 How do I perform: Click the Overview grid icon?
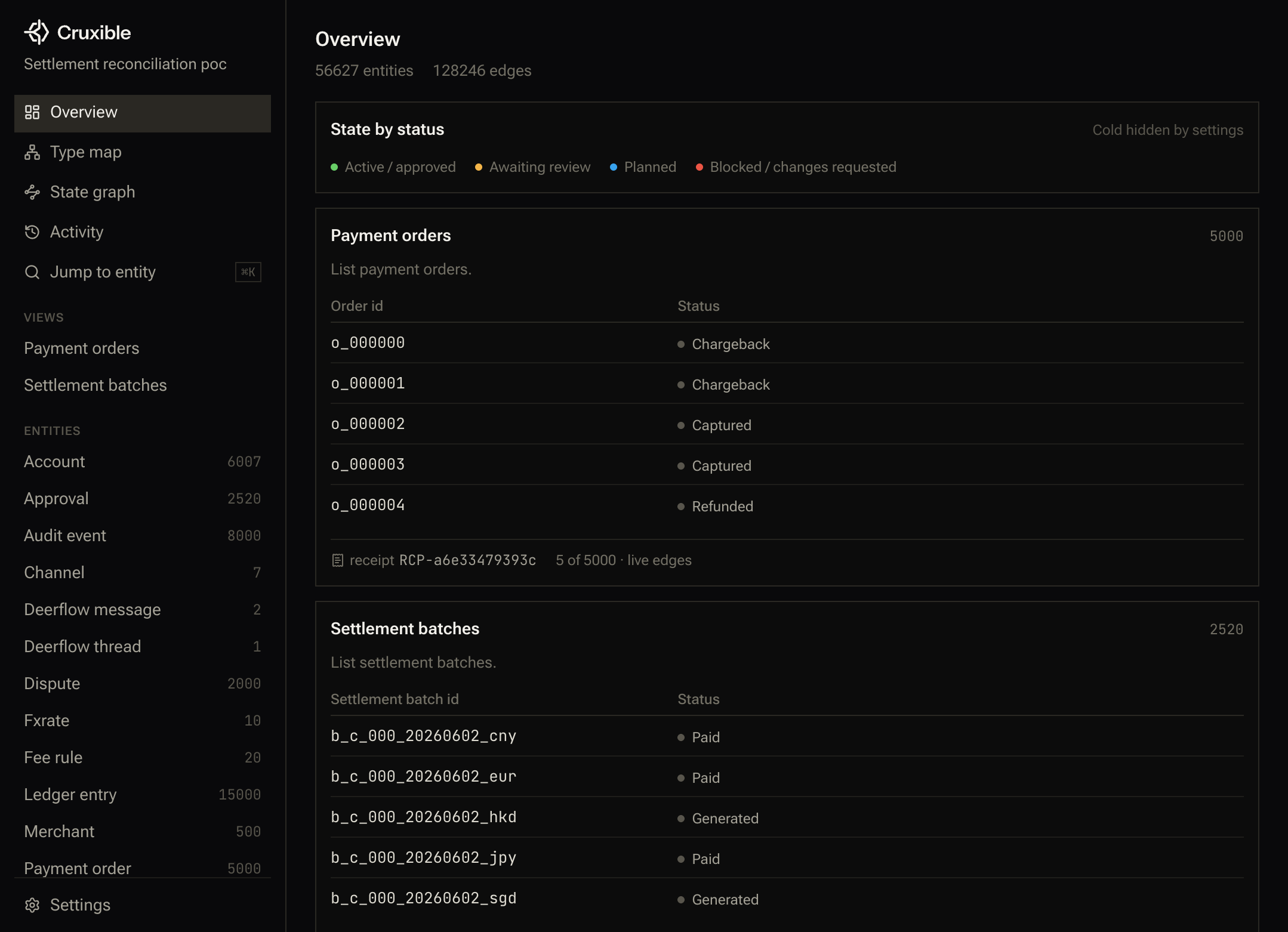[x=32, y=112]
